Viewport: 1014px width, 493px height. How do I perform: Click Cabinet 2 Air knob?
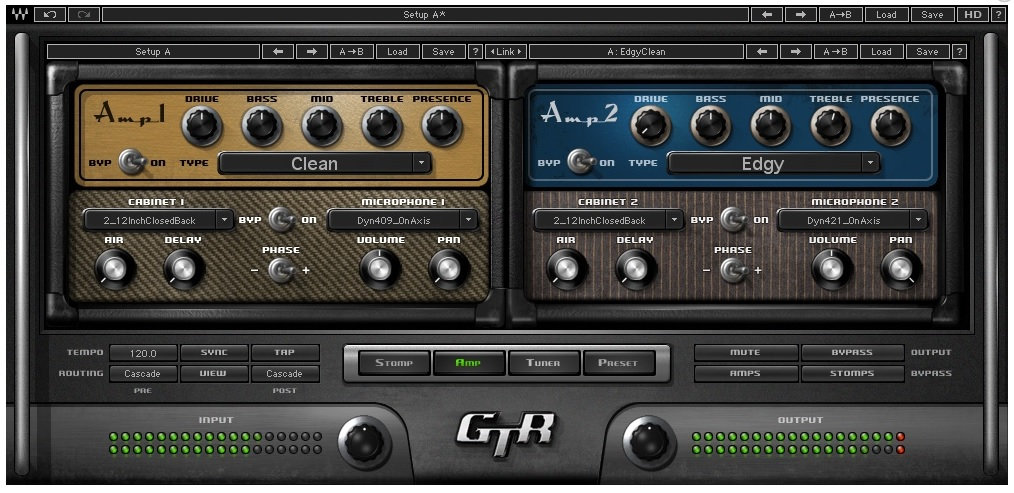(566, 269)
